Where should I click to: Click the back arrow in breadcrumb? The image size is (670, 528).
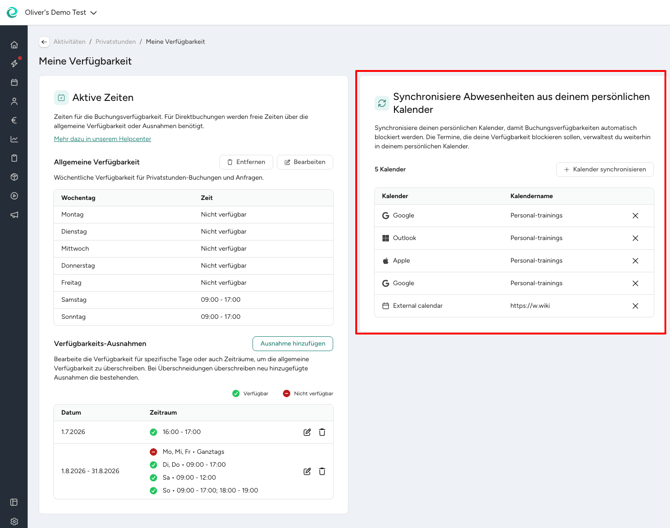(44, 42)
